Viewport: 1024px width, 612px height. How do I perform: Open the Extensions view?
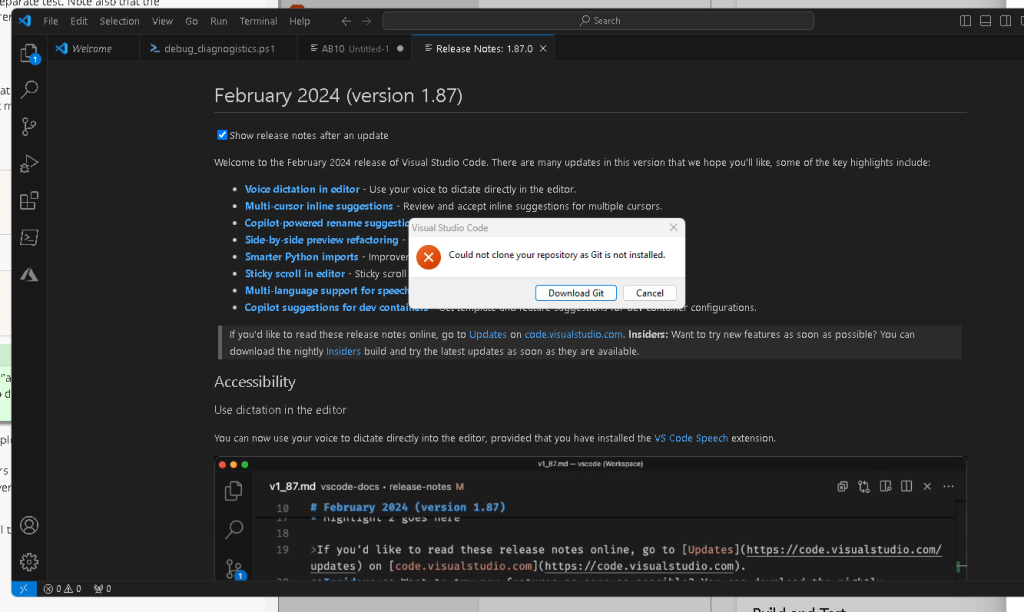click(x=29, y=201)
